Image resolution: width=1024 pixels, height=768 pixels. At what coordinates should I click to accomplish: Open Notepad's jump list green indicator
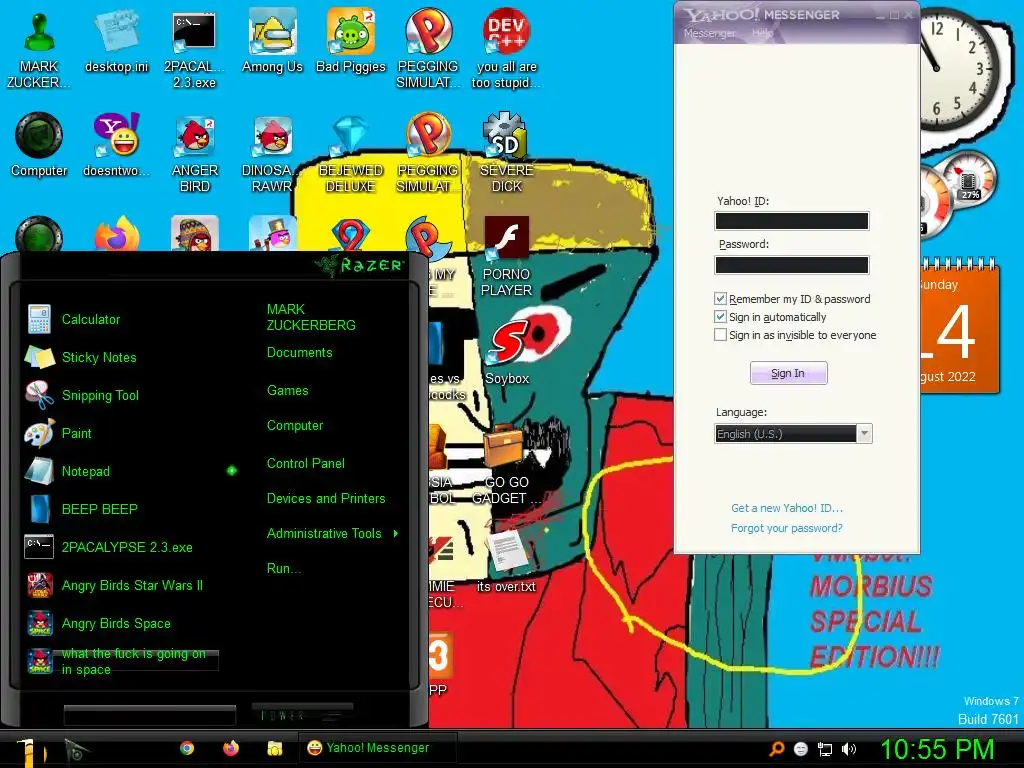click(232, 470)
